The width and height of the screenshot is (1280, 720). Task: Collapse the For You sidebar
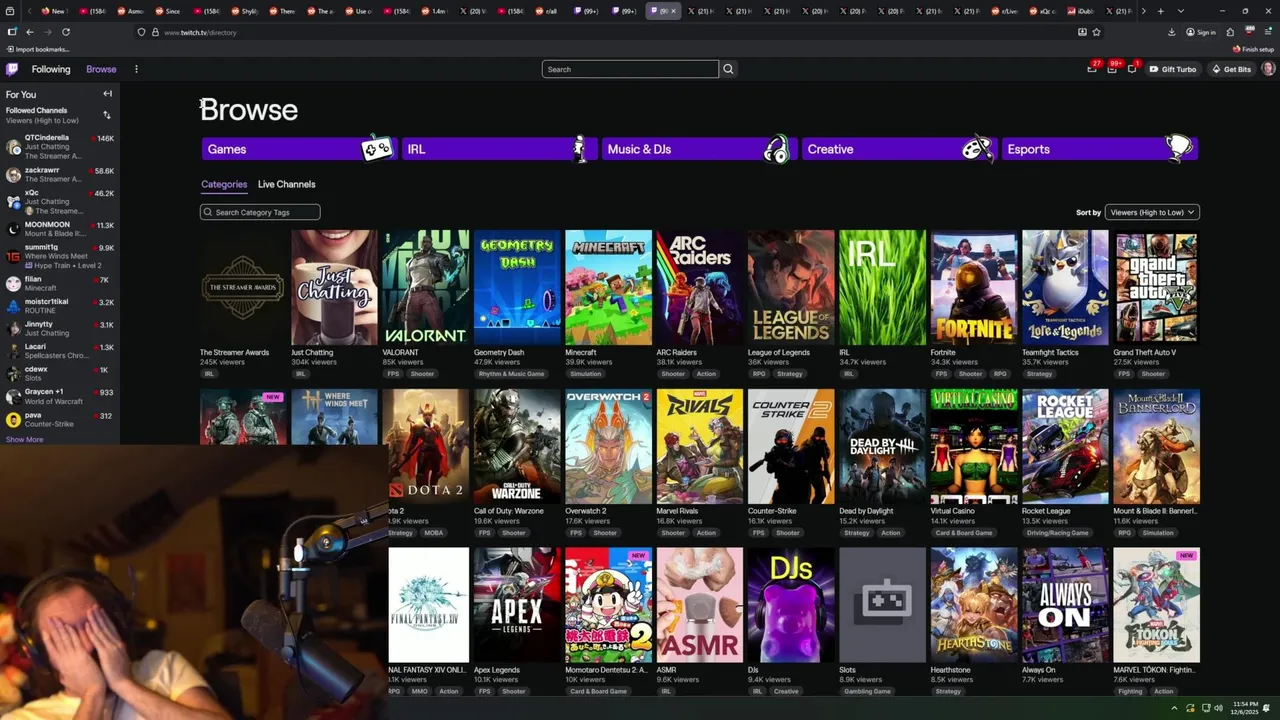point(107,94)
